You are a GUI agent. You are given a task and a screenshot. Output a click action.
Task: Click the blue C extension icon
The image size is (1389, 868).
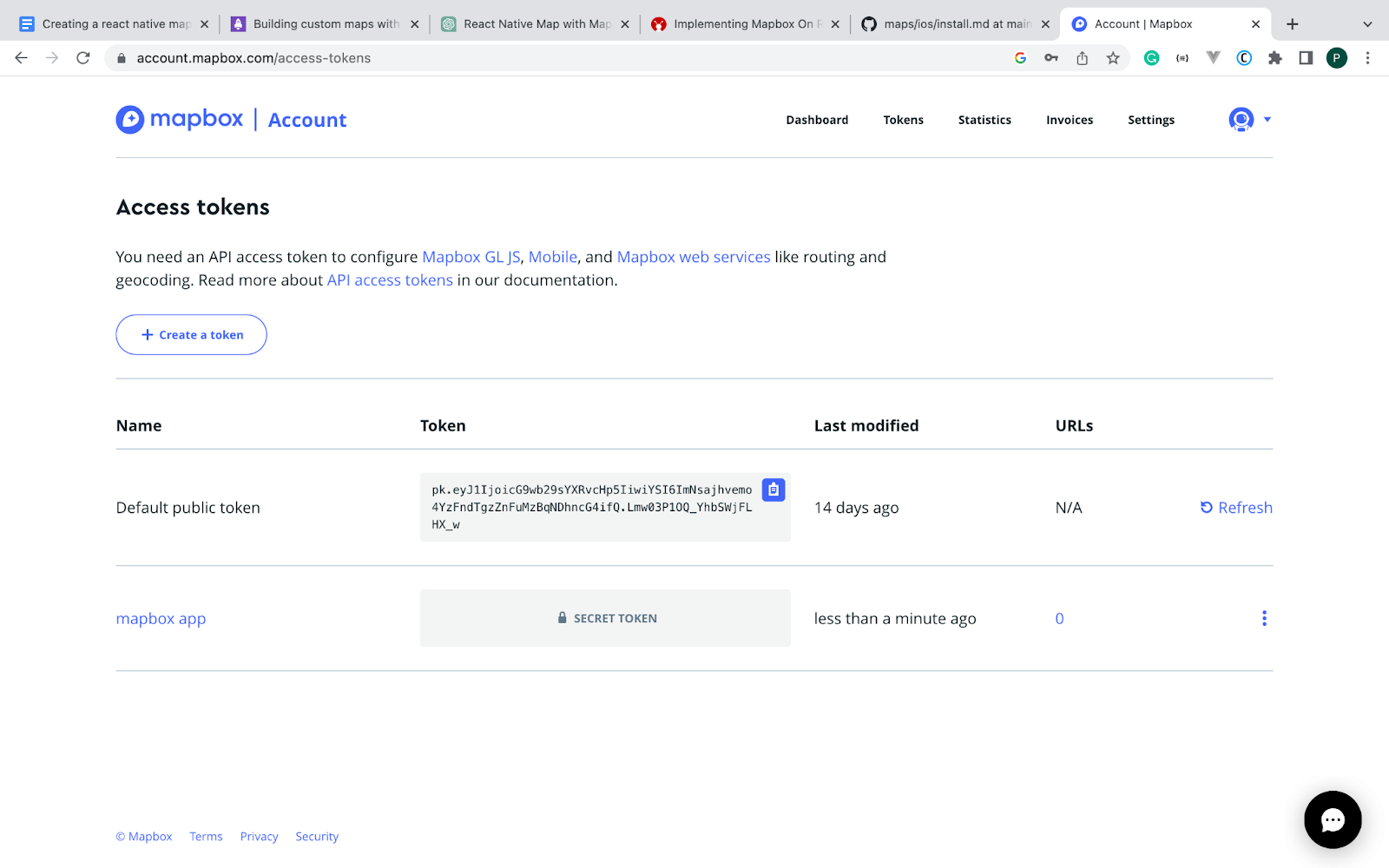coord(1244,58)
